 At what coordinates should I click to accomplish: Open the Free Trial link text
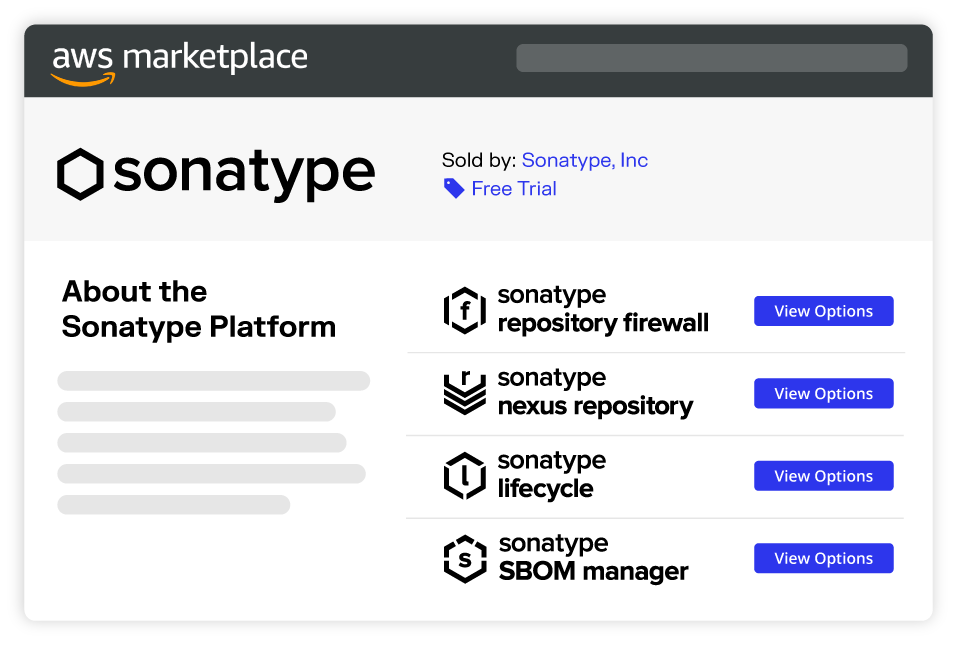(x=514, y=189)
